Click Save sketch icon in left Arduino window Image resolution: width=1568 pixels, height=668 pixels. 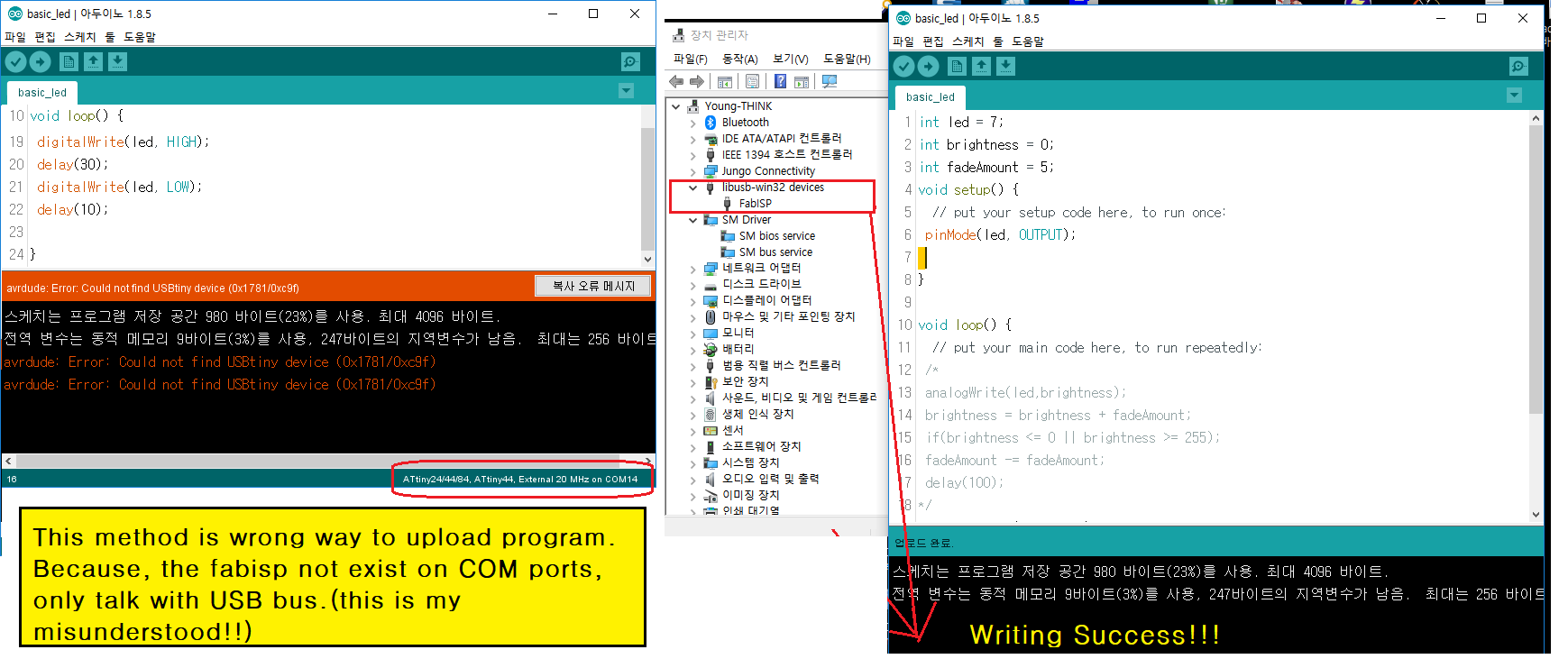pos(117,61)
